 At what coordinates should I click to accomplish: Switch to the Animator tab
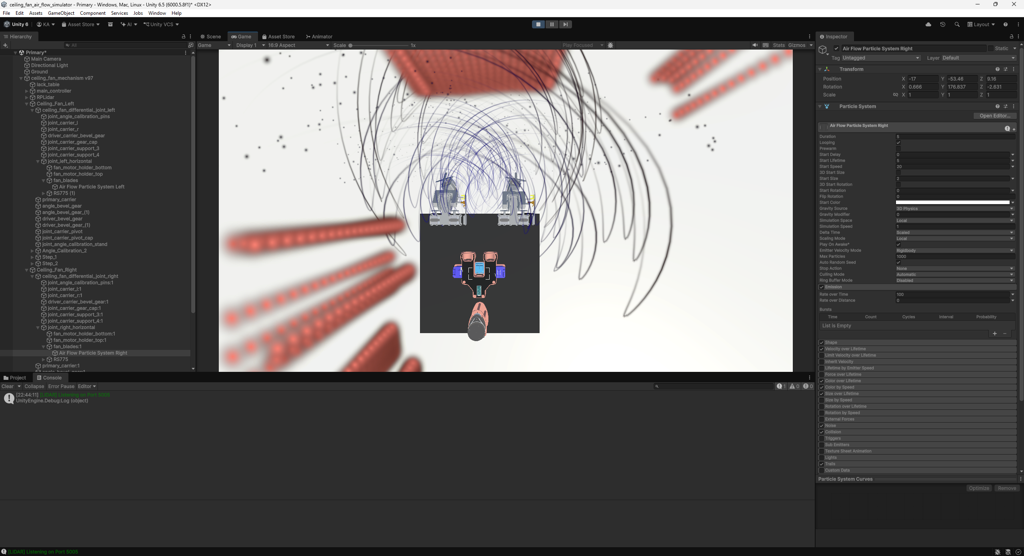click(x=319, y=37)
